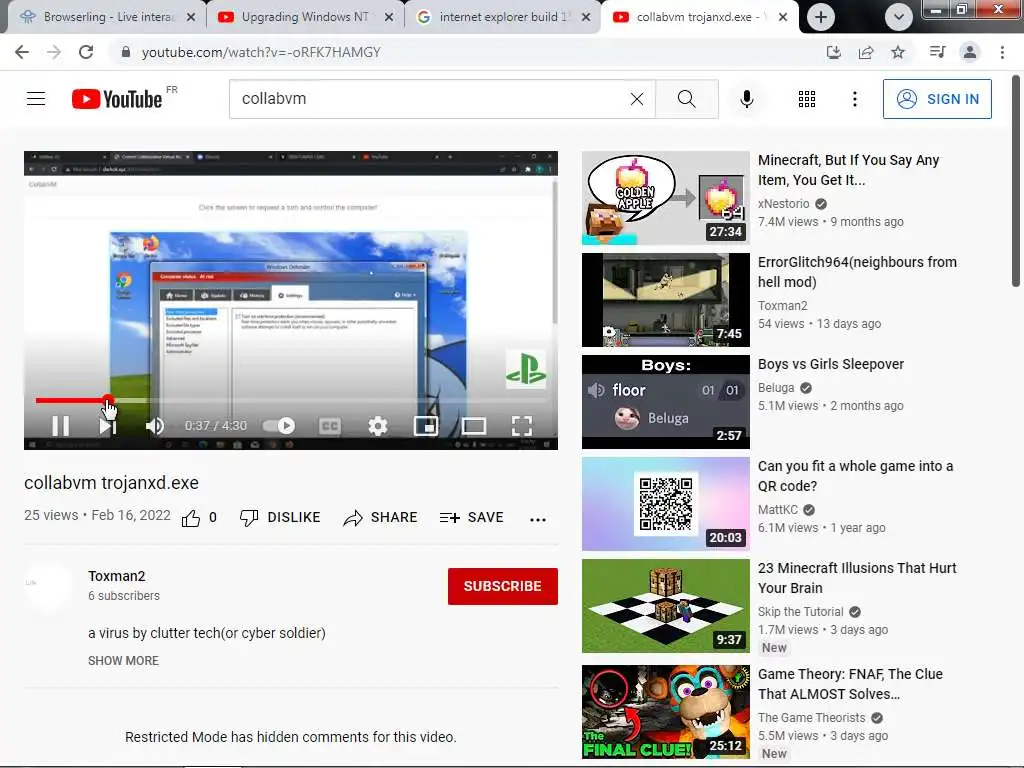Skip to the next video
The image size is (1024, 768).
[x=108, y=426]
